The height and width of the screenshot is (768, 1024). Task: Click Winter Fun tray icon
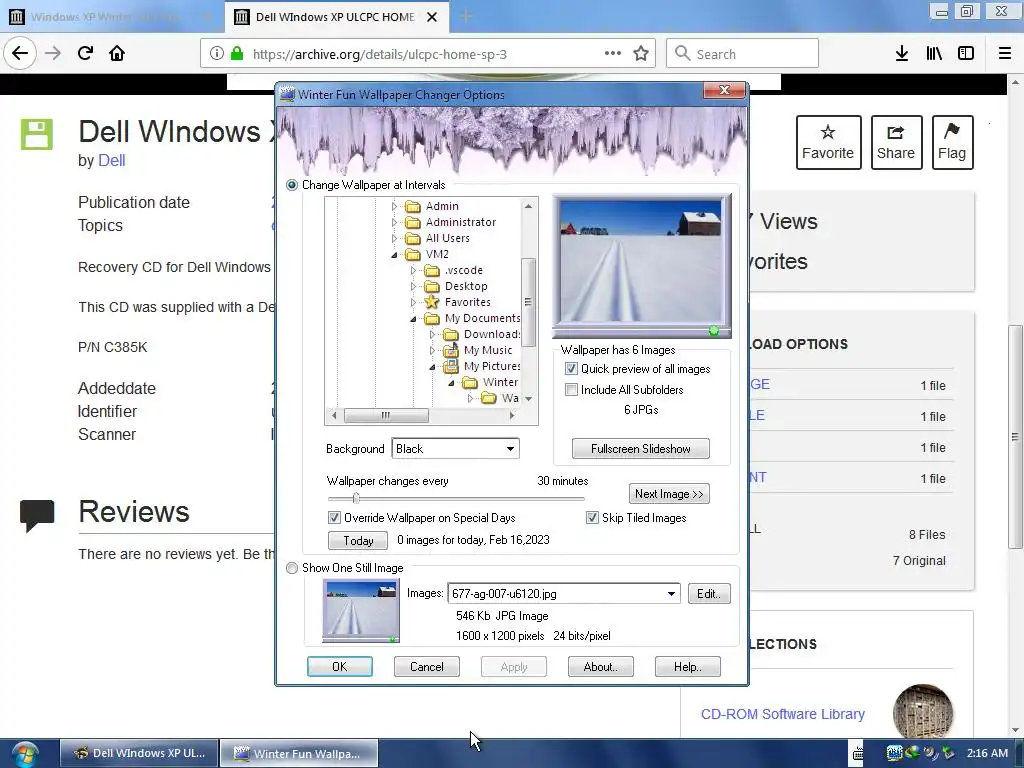pyautogui.click(x=895, y=753)
